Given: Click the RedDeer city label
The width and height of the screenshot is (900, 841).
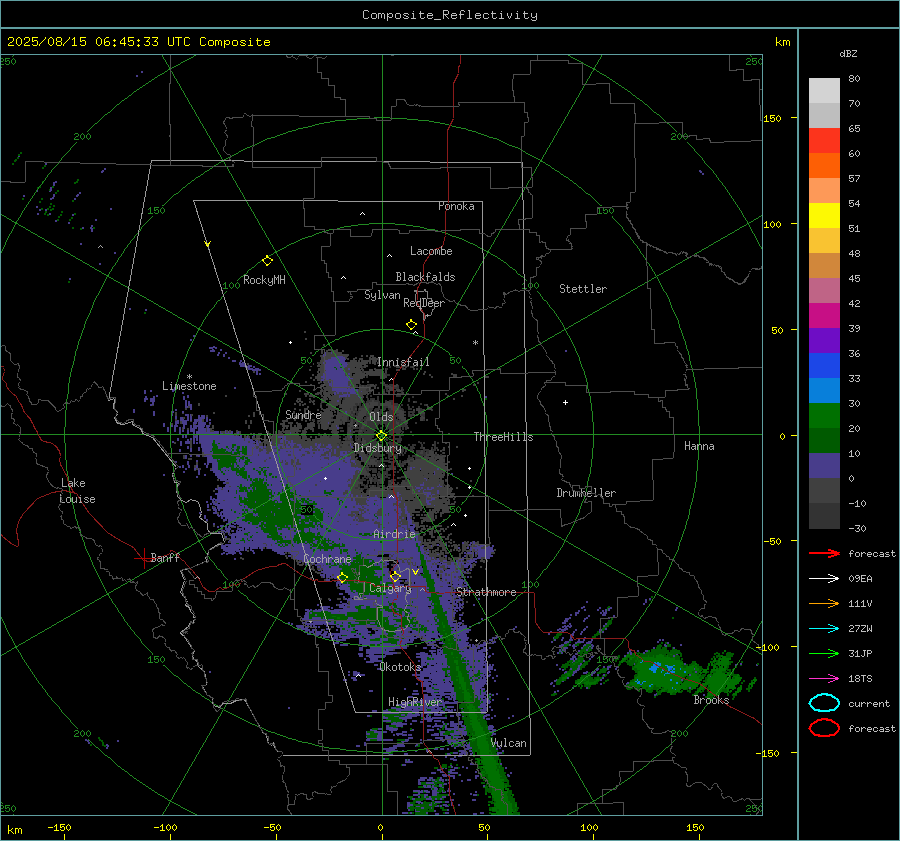Looking at the screenshot, I should (424, 303).
